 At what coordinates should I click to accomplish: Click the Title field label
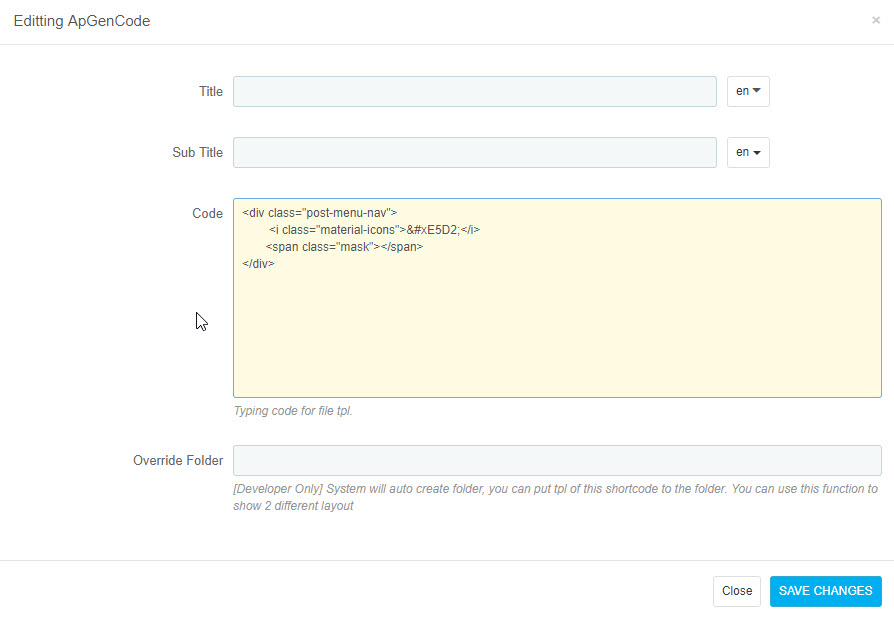point(210,92)
